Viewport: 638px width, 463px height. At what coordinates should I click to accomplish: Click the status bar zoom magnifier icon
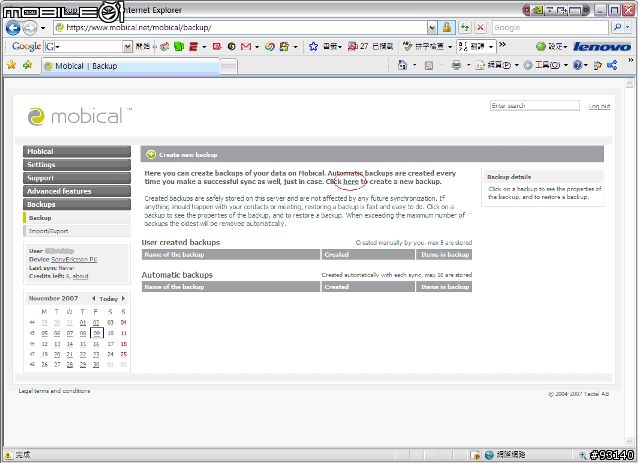coord(583,455)
